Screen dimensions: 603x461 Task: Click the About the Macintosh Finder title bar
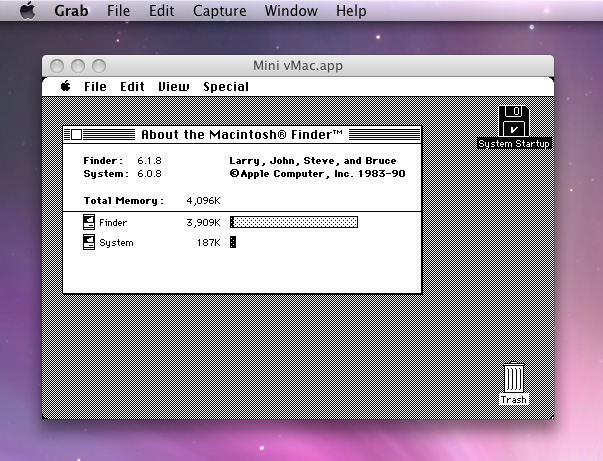242,134
